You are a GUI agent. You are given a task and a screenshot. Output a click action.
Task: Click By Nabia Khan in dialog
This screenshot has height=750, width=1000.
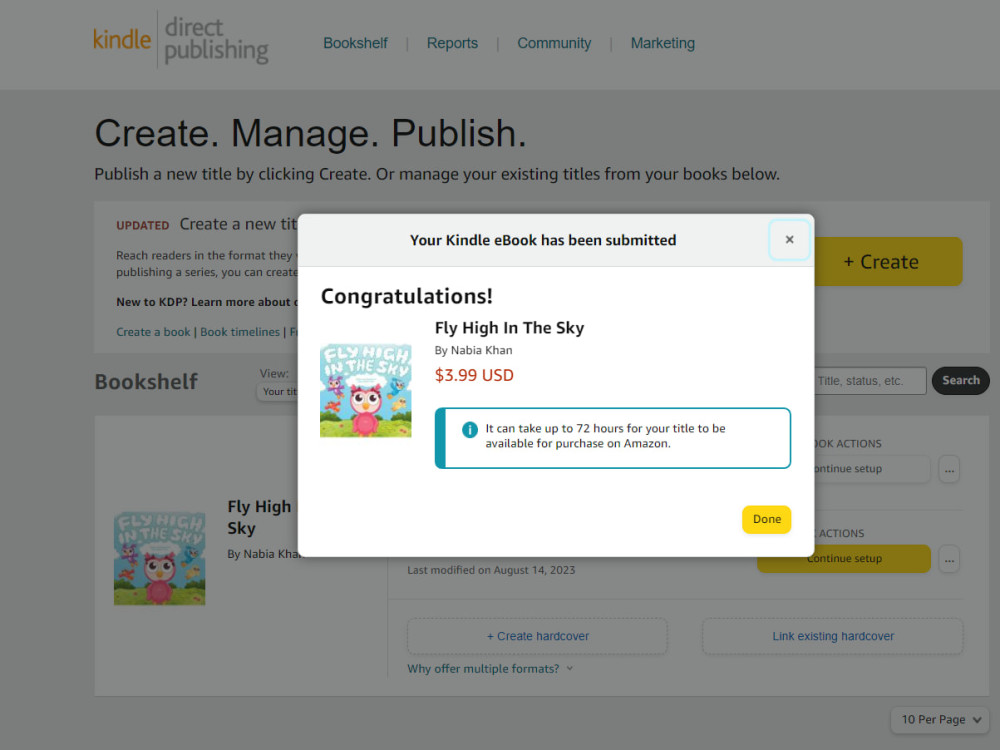(473, 350)
